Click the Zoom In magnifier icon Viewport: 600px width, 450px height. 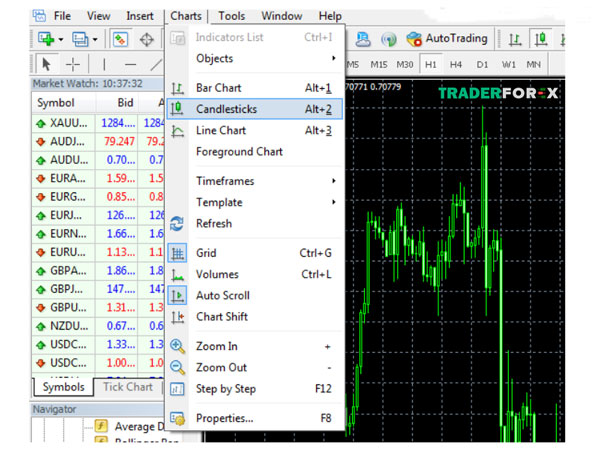[177, 346]
